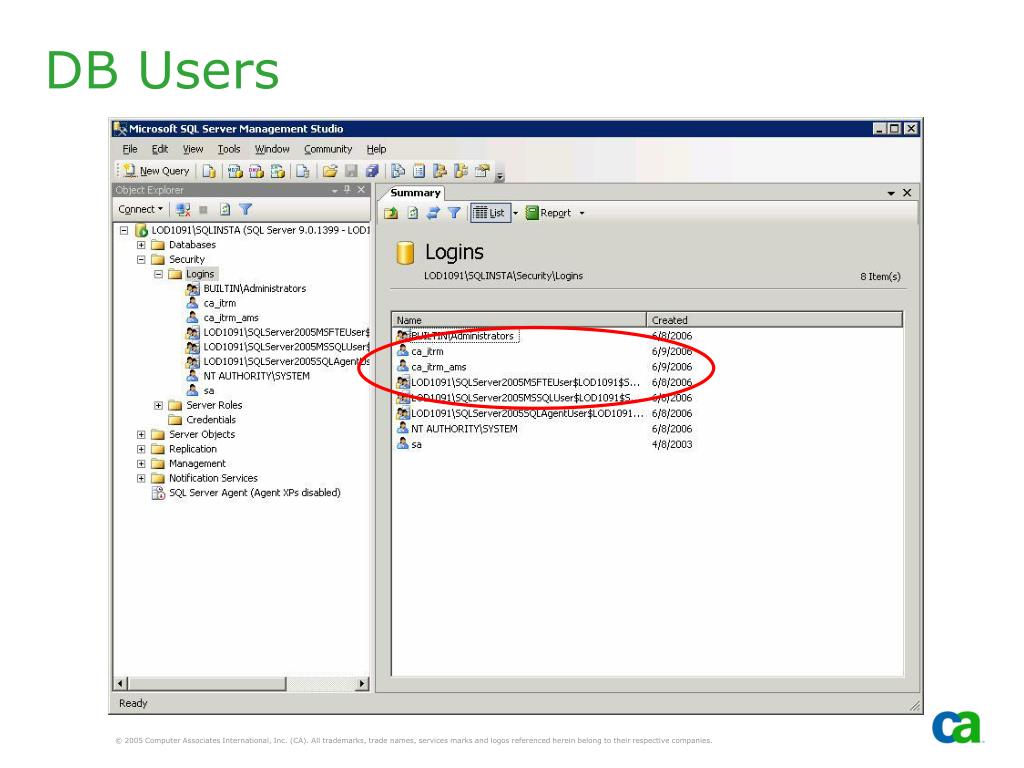Collapse the Logins folder
The width and height of the screenshot is (1024, 768).
tap(158, 274)
